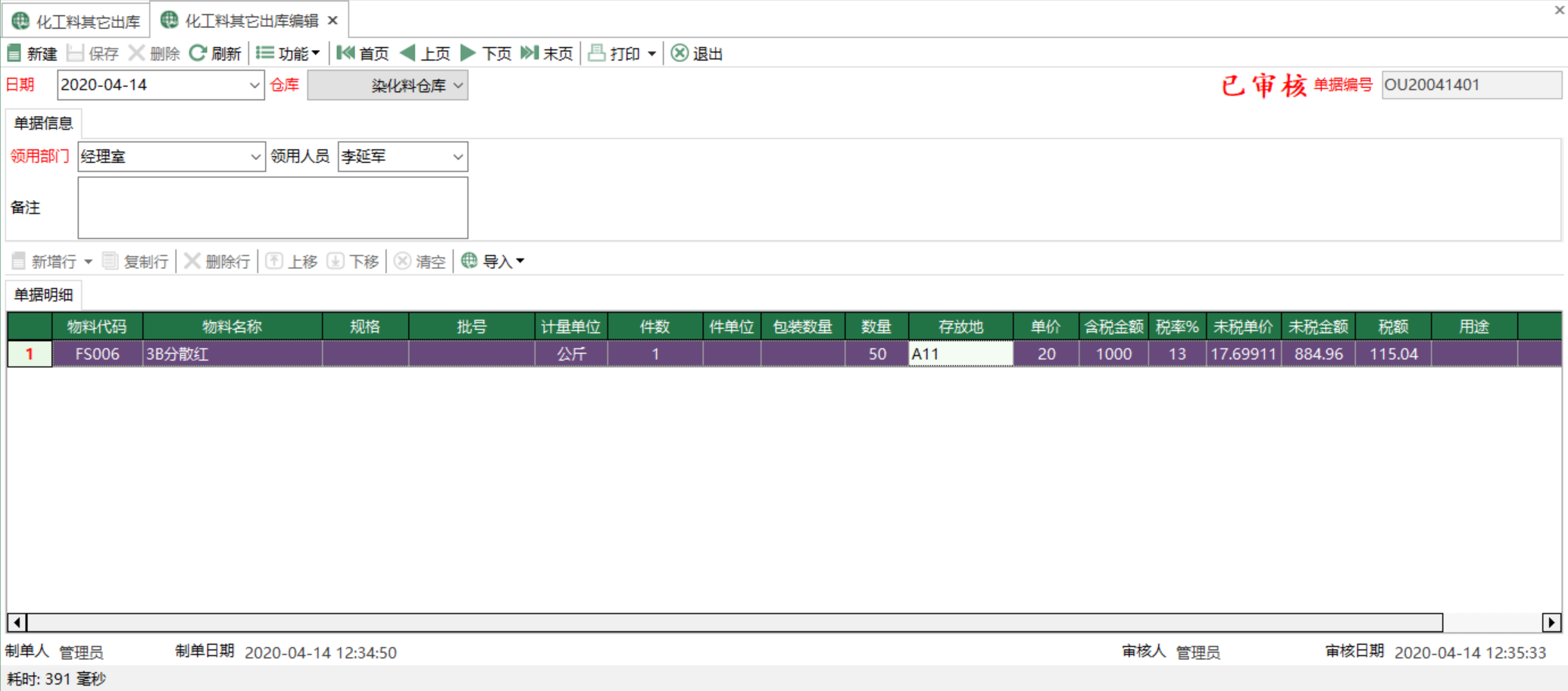Click the quantity cell showing 50
This screenshot has height=691, width=1568.
pos(876,354)
